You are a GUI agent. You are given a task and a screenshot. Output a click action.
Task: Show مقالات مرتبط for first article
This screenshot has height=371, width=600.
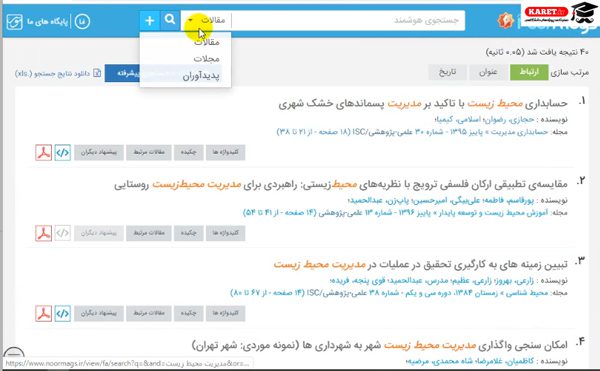[x=149, y=152]
